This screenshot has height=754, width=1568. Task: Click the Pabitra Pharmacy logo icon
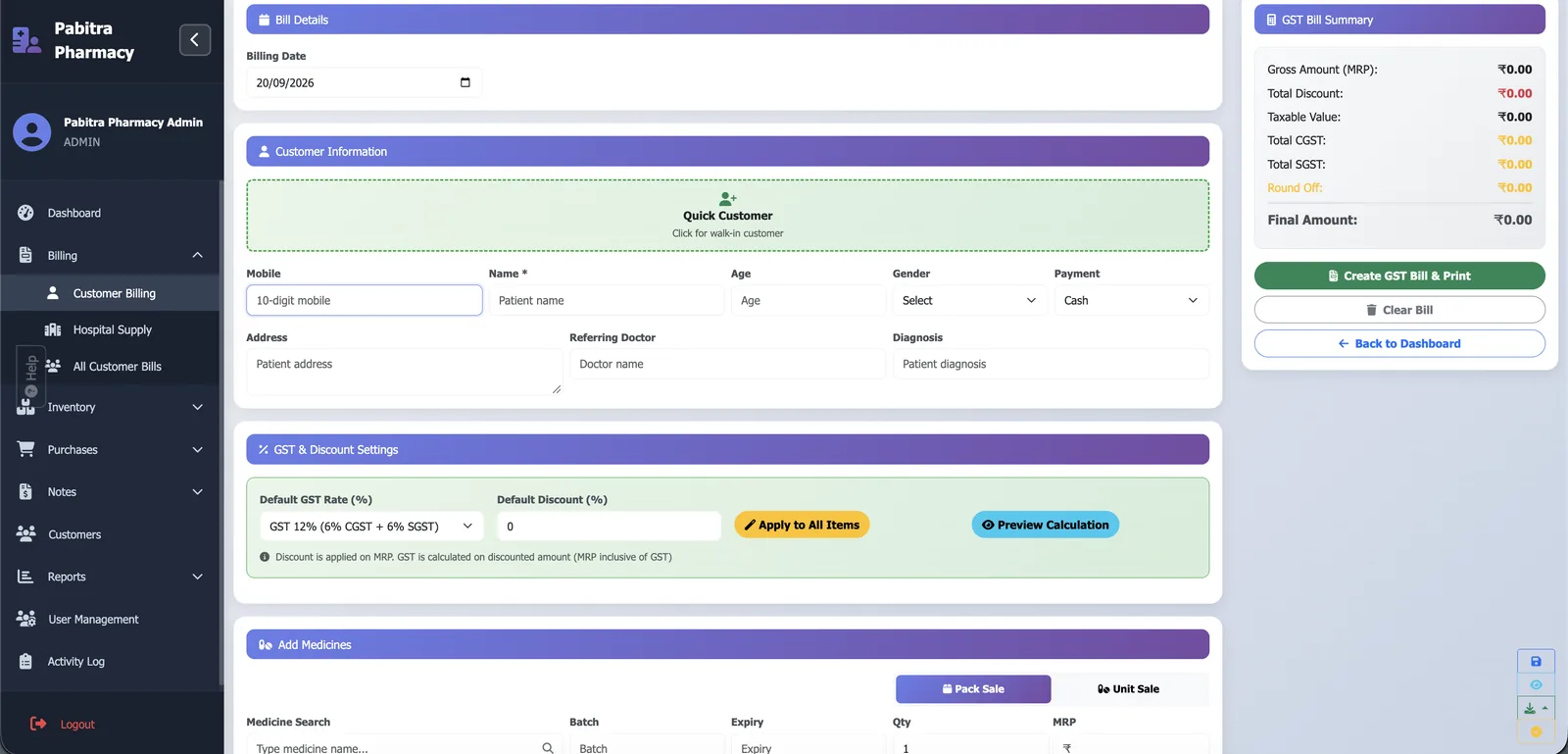26,40
